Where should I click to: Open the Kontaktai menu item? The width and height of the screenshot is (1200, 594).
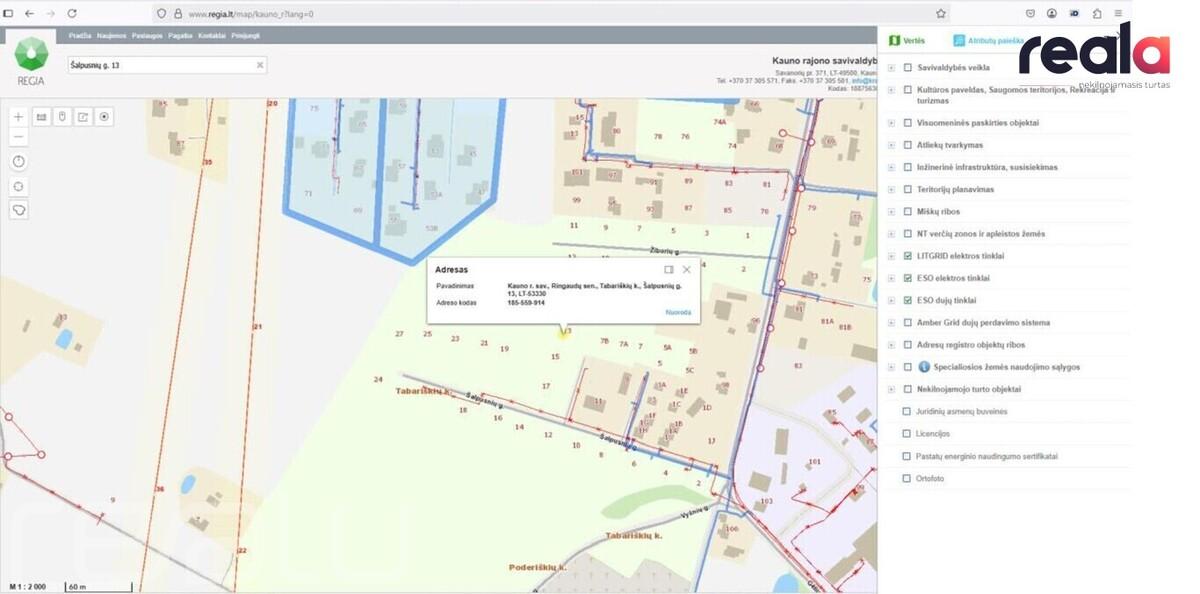[x=211, y=35]
